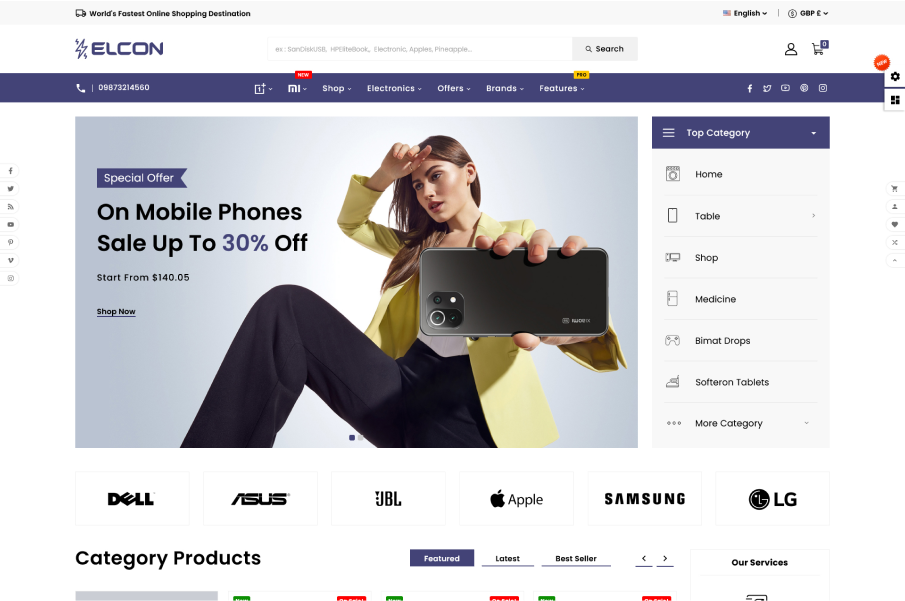The image size is (905, 601).
Task: Click the settings gear on right edge
Action: 895,76
